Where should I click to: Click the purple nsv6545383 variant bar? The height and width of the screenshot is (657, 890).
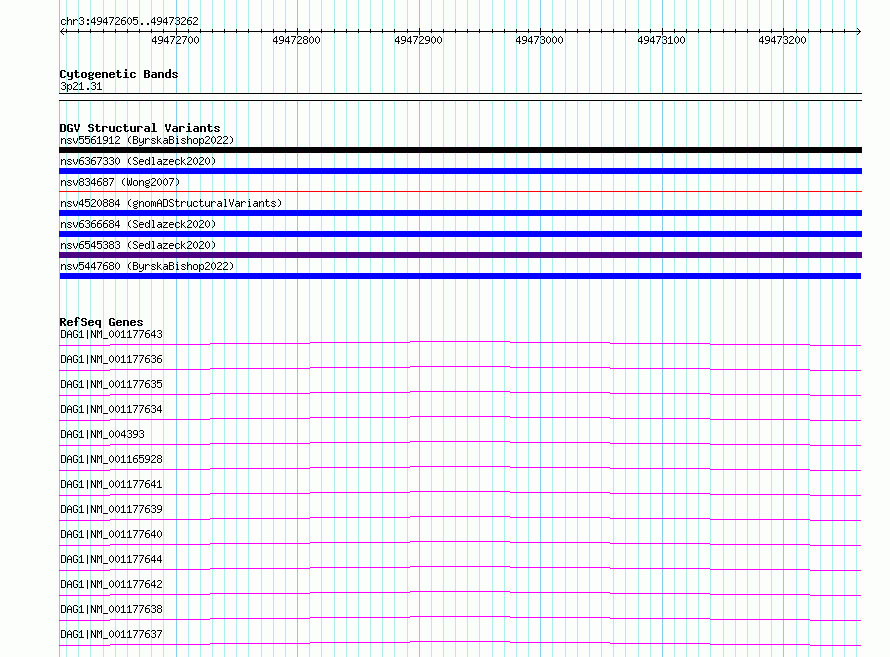point(460,255)
